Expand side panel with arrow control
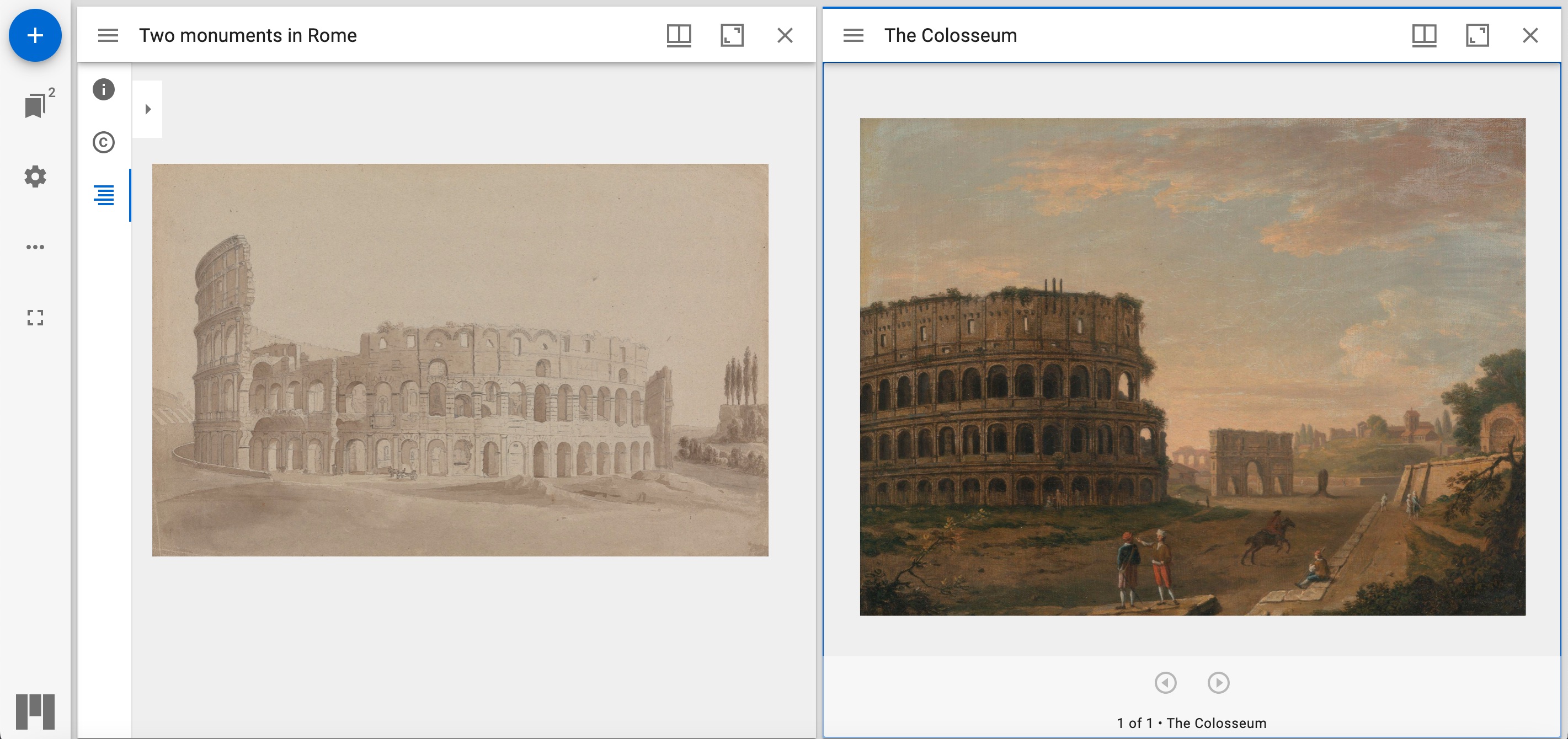Image resolution: width=1568 pixels, height=739 pixels. click(148, 109)
